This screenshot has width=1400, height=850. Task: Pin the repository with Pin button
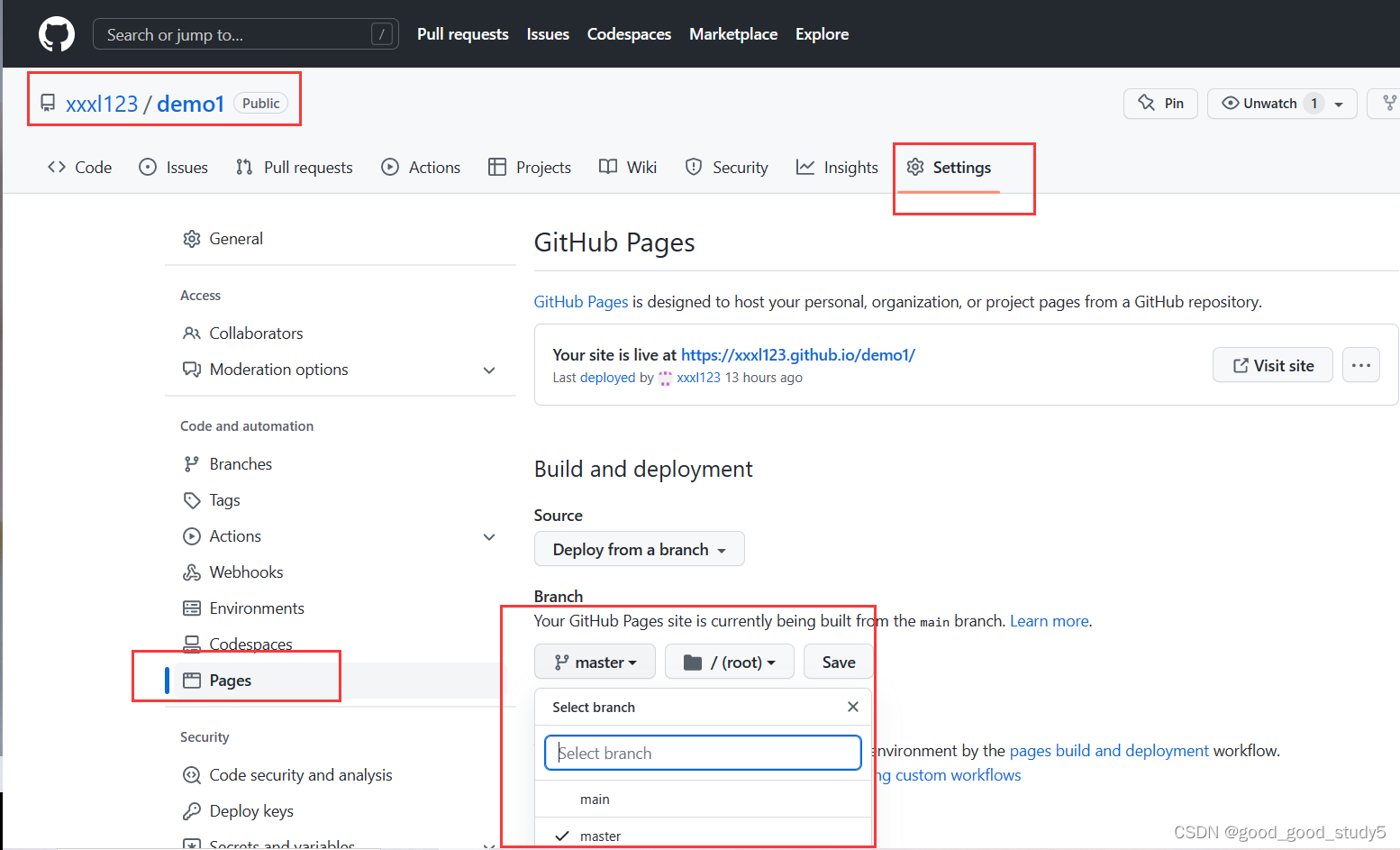click(1160, 104)
